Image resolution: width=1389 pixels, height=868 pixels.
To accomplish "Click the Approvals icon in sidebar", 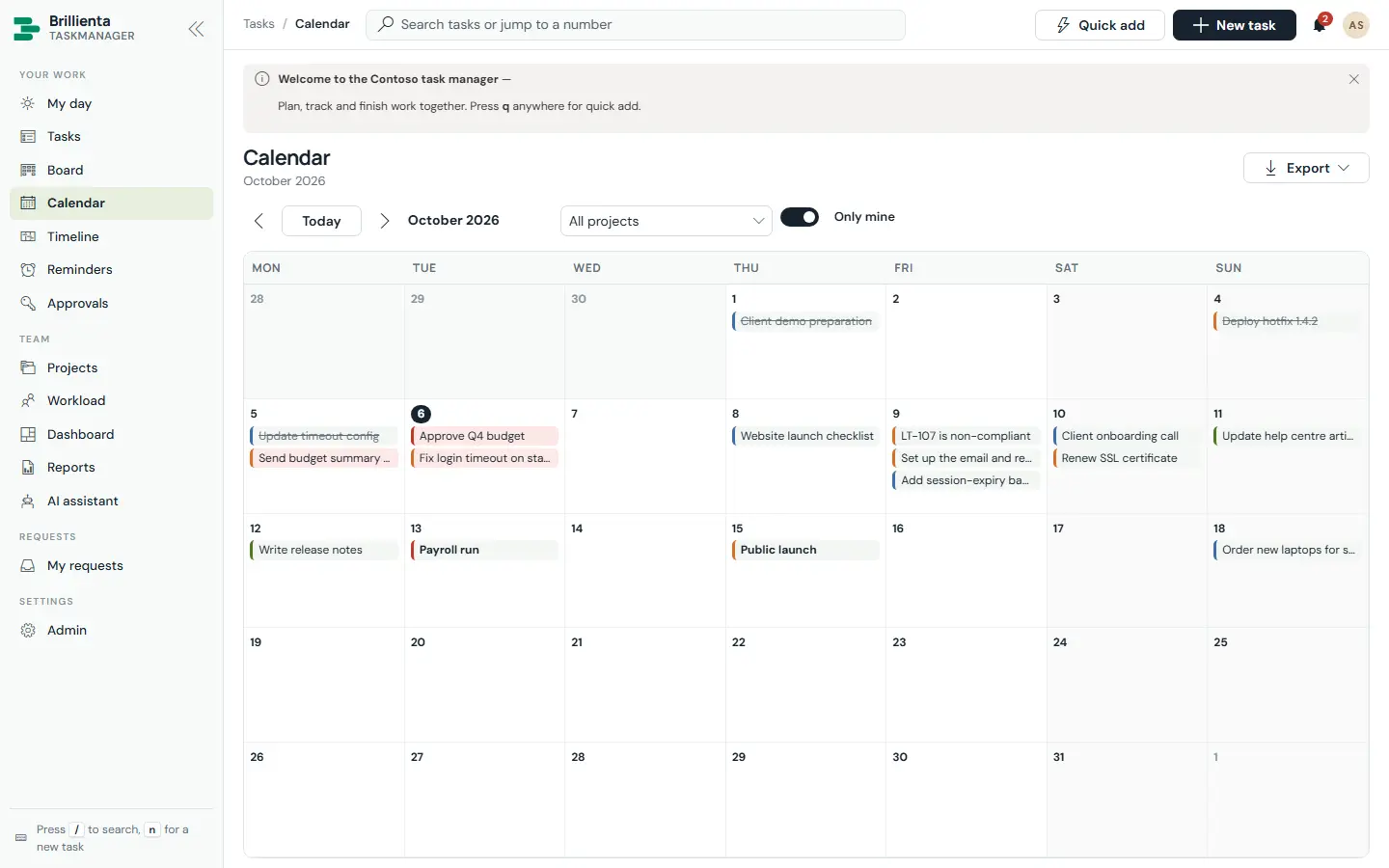I will point(28,304).
